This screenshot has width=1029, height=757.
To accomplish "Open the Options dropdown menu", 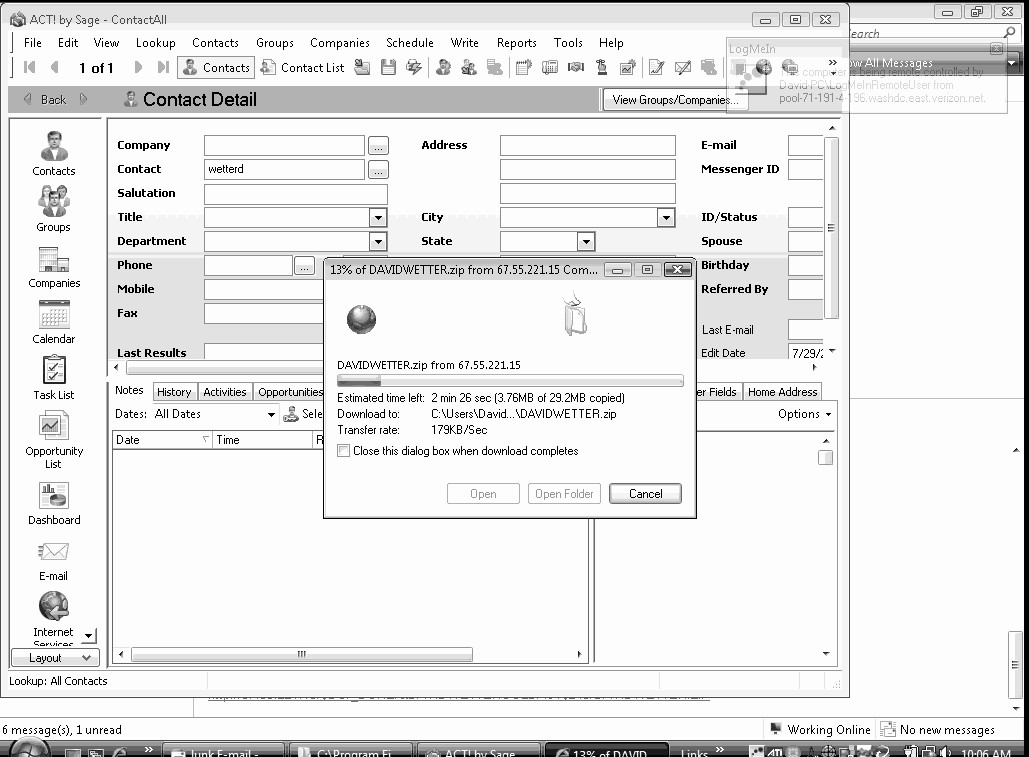I will [x=805, y=414].
